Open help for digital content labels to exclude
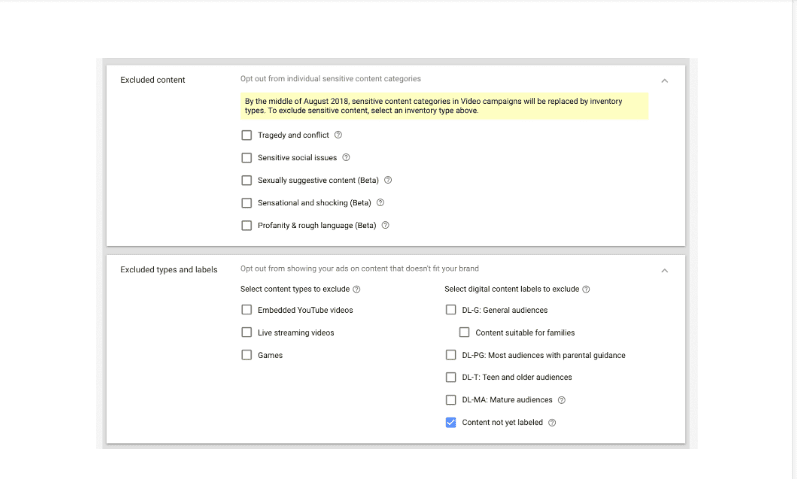 pyautogui.click(x=586, y=290)
